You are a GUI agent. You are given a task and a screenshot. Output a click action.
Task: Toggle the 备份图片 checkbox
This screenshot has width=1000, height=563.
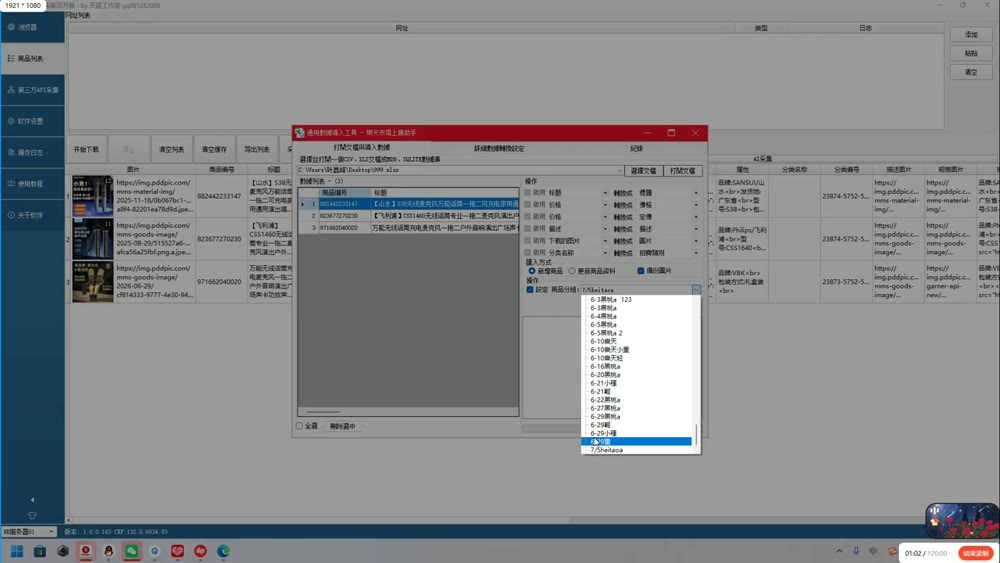point(641,271)
